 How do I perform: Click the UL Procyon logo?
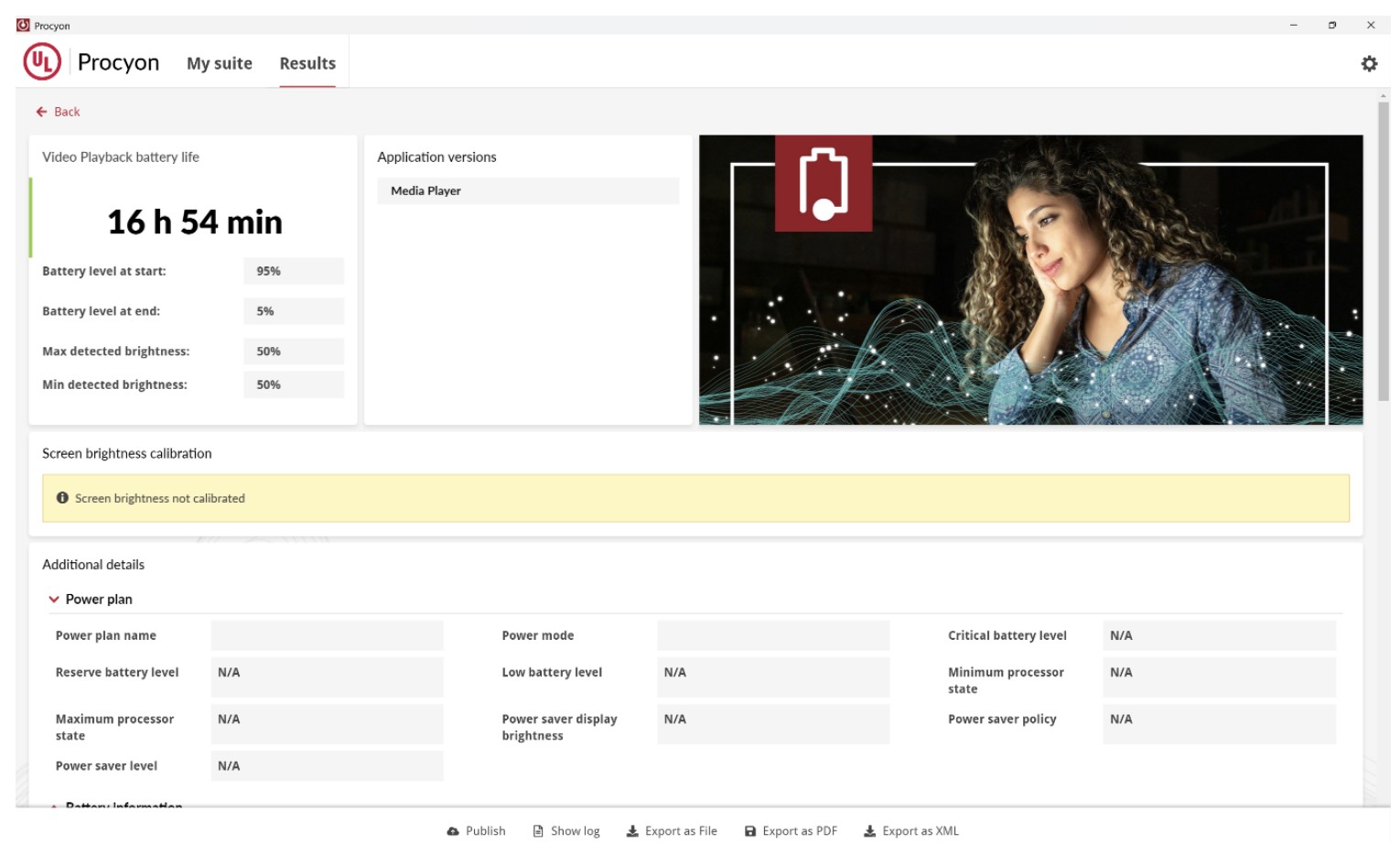coord(42,62)
